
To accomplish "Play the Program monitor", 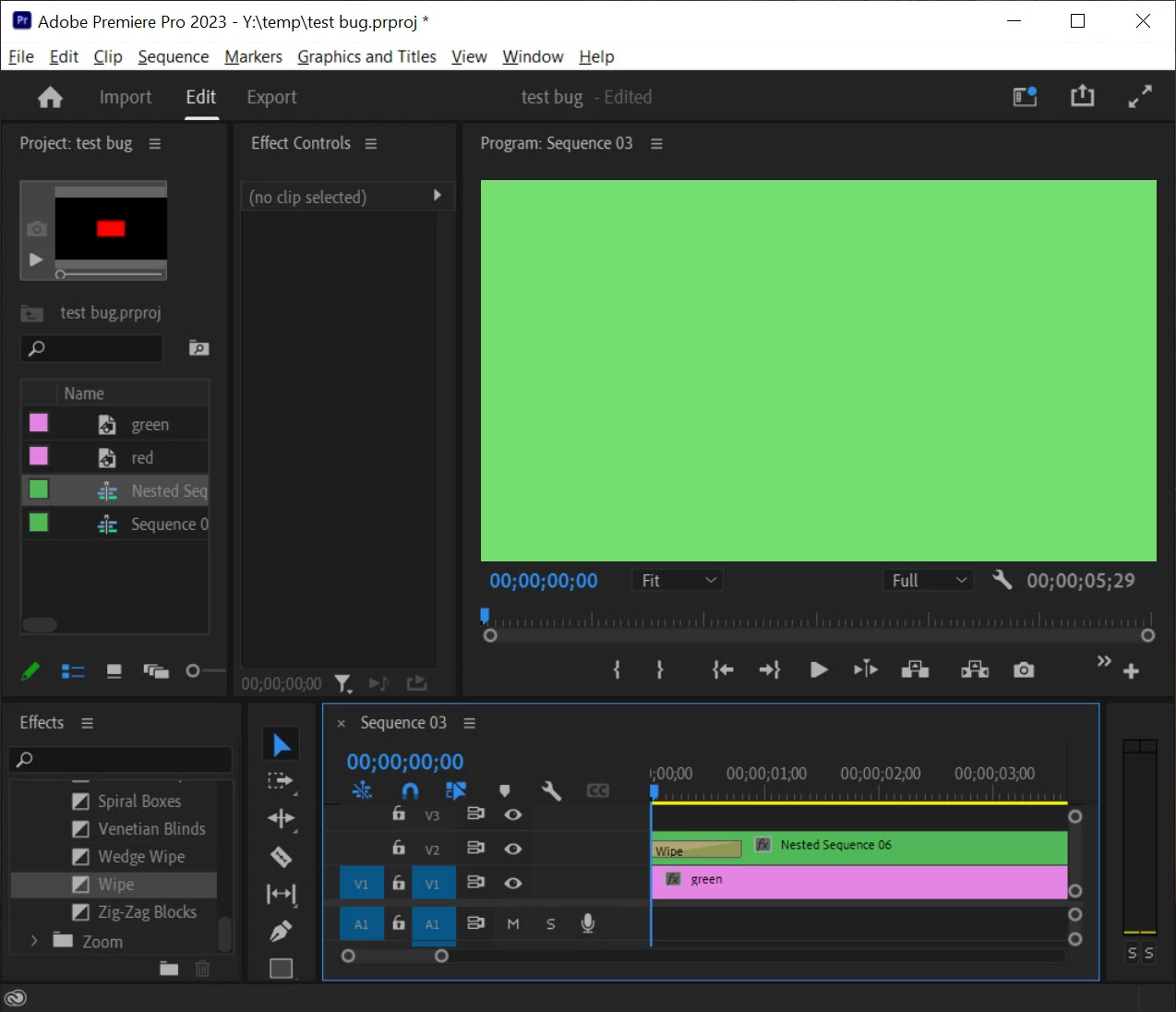I will (818, 669).
